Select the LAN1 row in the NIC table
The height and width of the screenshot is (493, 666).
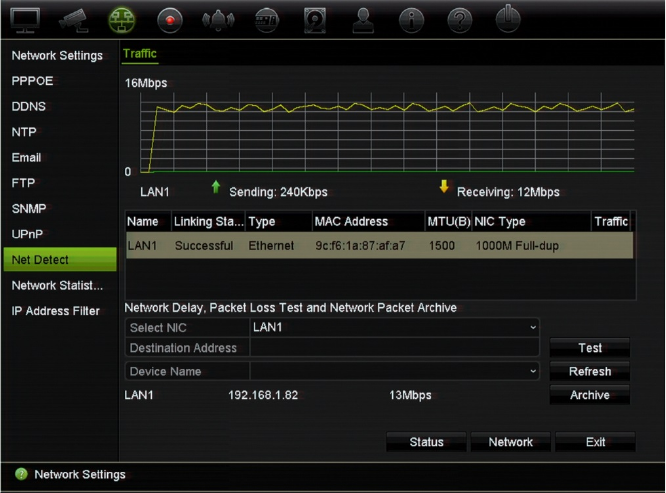pyautogui.click(x=379, y=245)
